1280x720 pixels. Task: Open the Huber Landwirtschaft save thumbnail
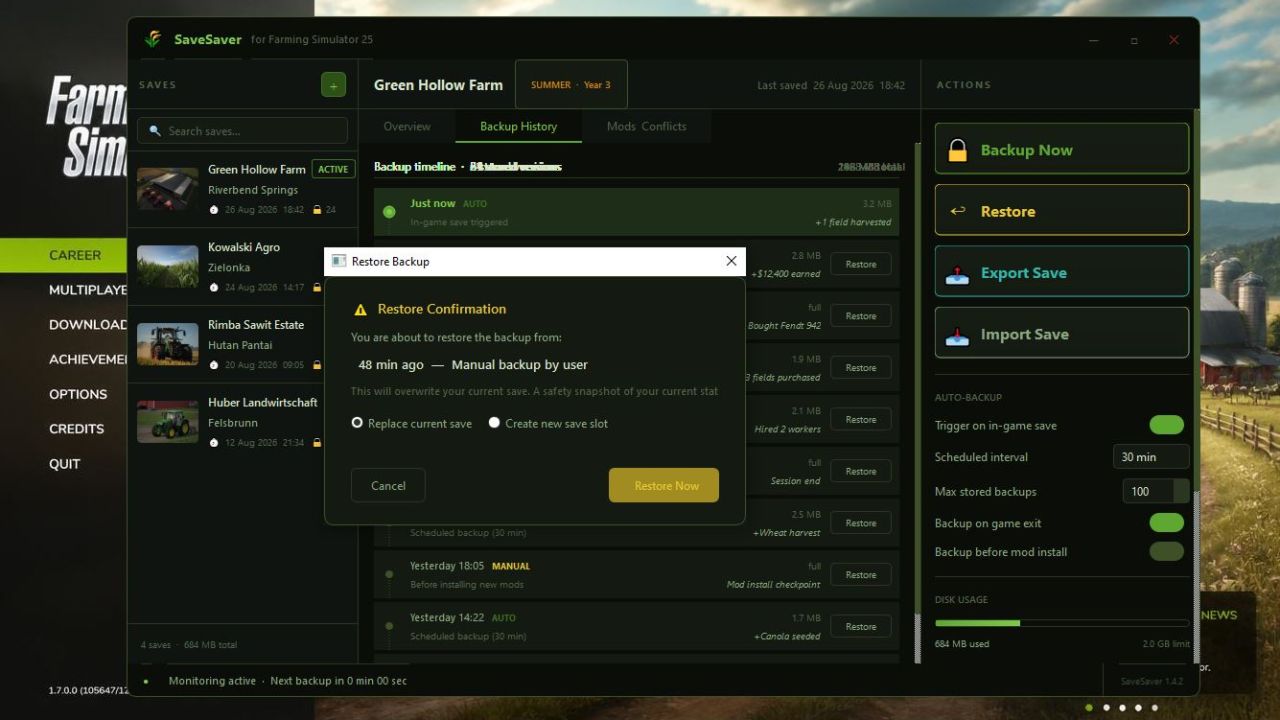[x=168, y=422]
